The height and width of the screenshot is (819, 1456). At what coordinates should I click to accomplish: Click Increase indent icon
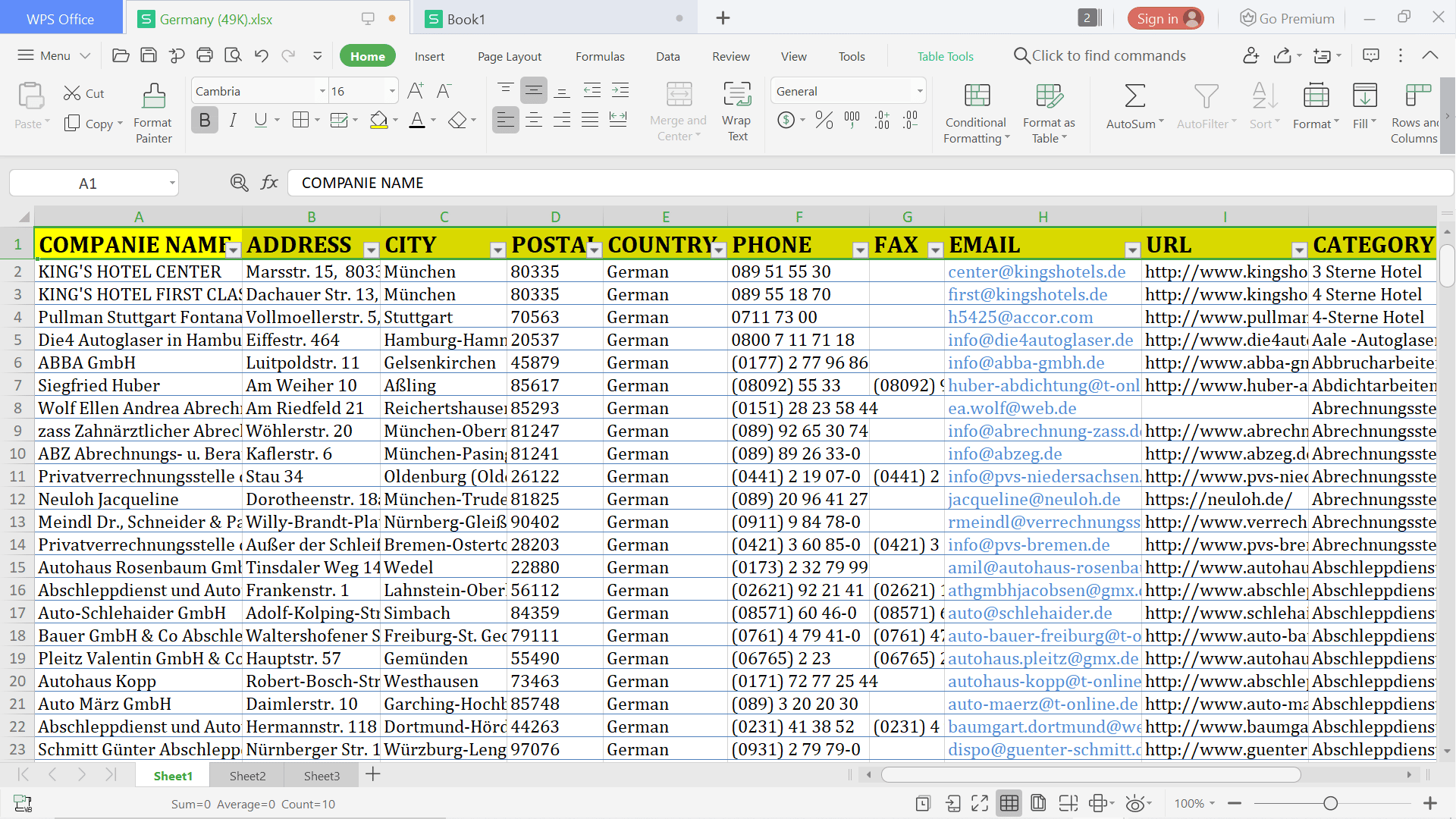(x=620, y=91)
